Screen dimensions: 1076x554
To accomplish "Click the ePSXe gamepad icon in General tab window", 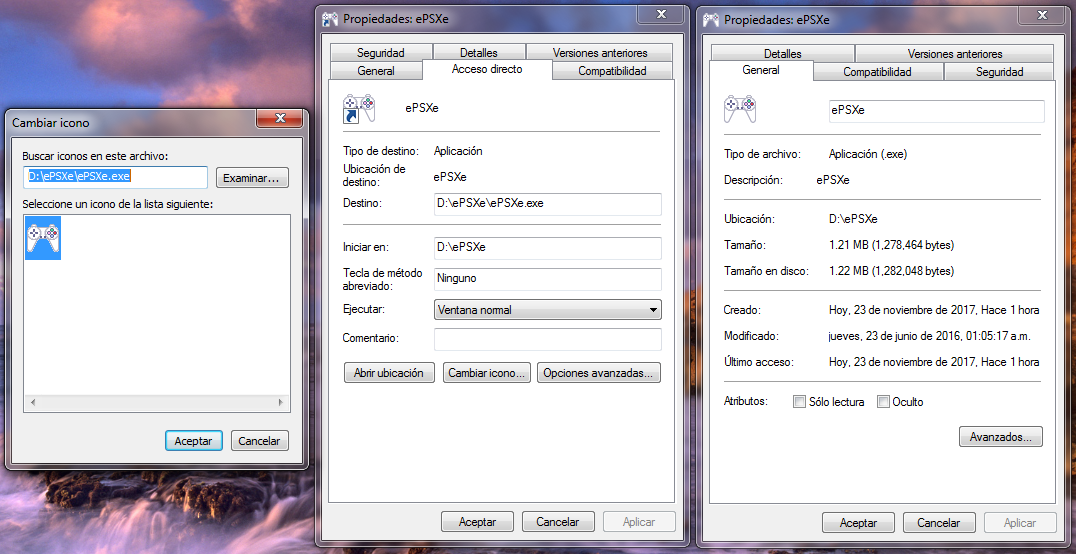I will 740,109.
